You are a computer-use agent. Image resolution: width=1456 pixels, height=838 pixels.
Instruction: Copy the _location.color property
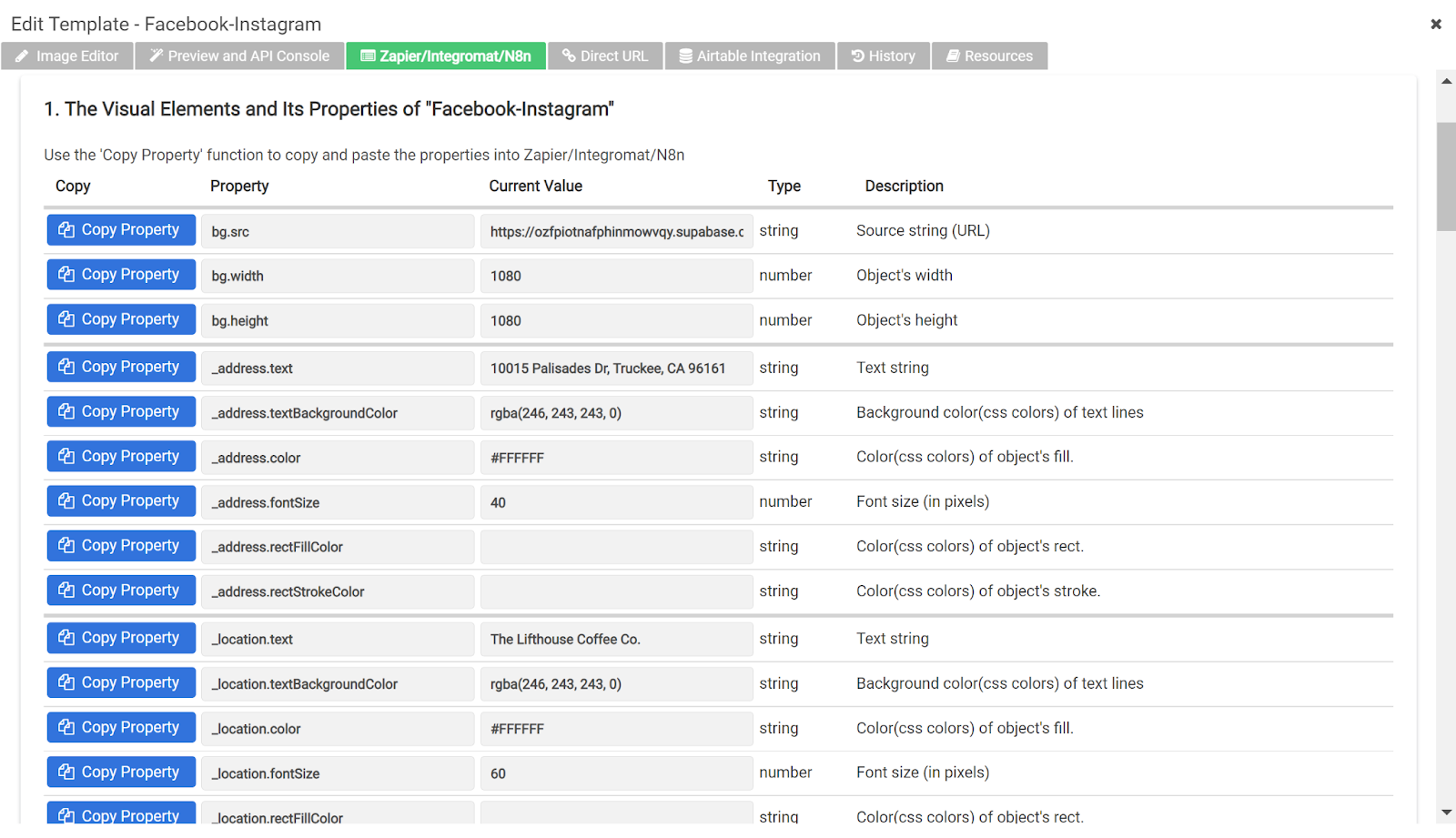(121, 728)
